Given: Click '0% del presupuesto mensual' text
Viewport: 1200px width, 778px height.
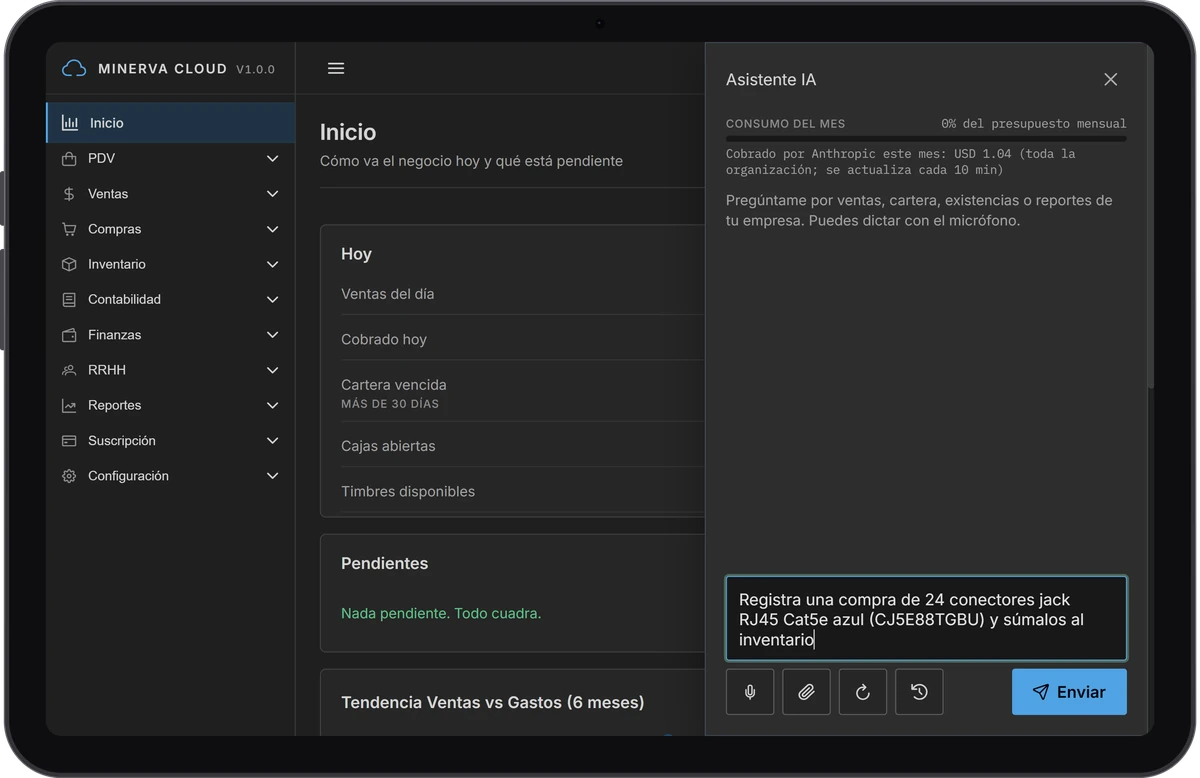Looking at the screenshot, I should [1034, 124].
